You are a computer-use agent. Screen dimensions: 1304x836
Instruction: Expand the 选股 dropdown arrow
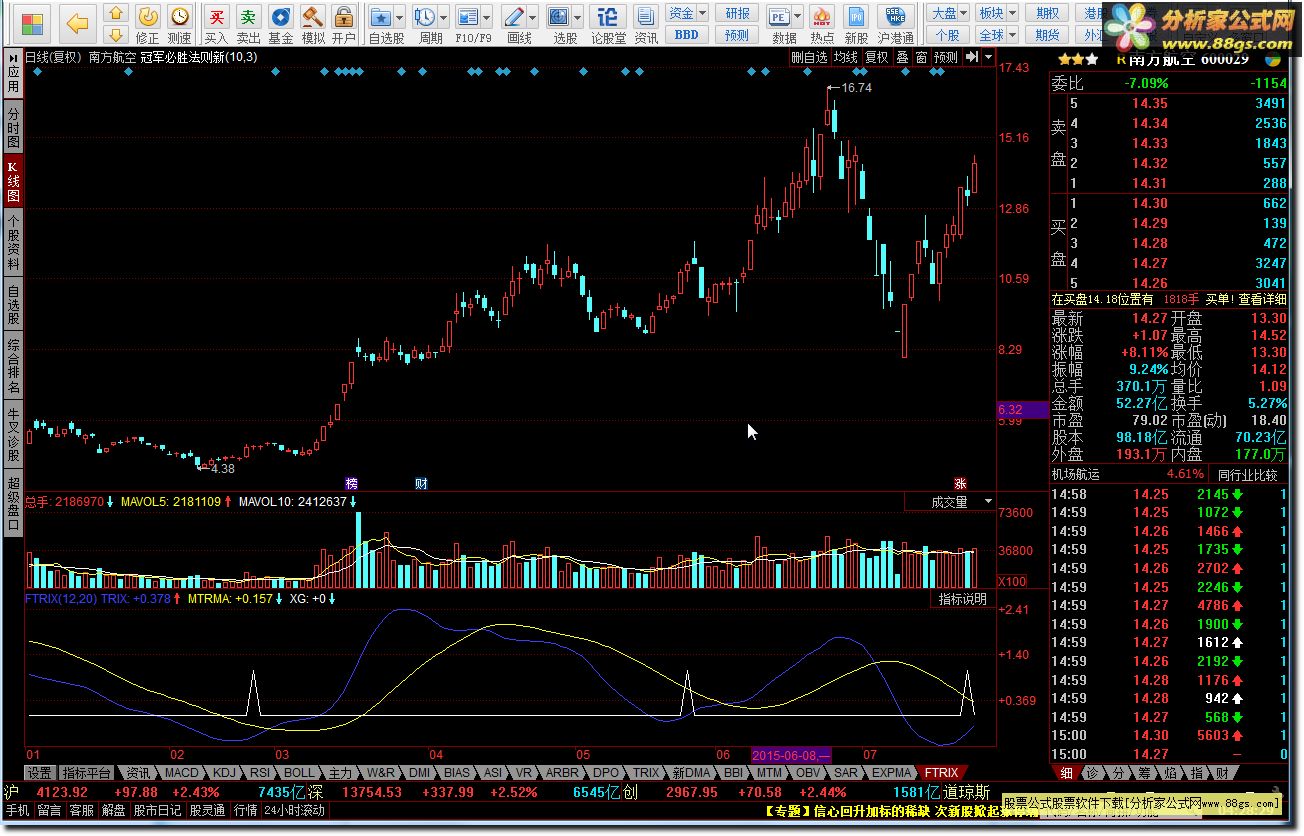coord(578,16)
